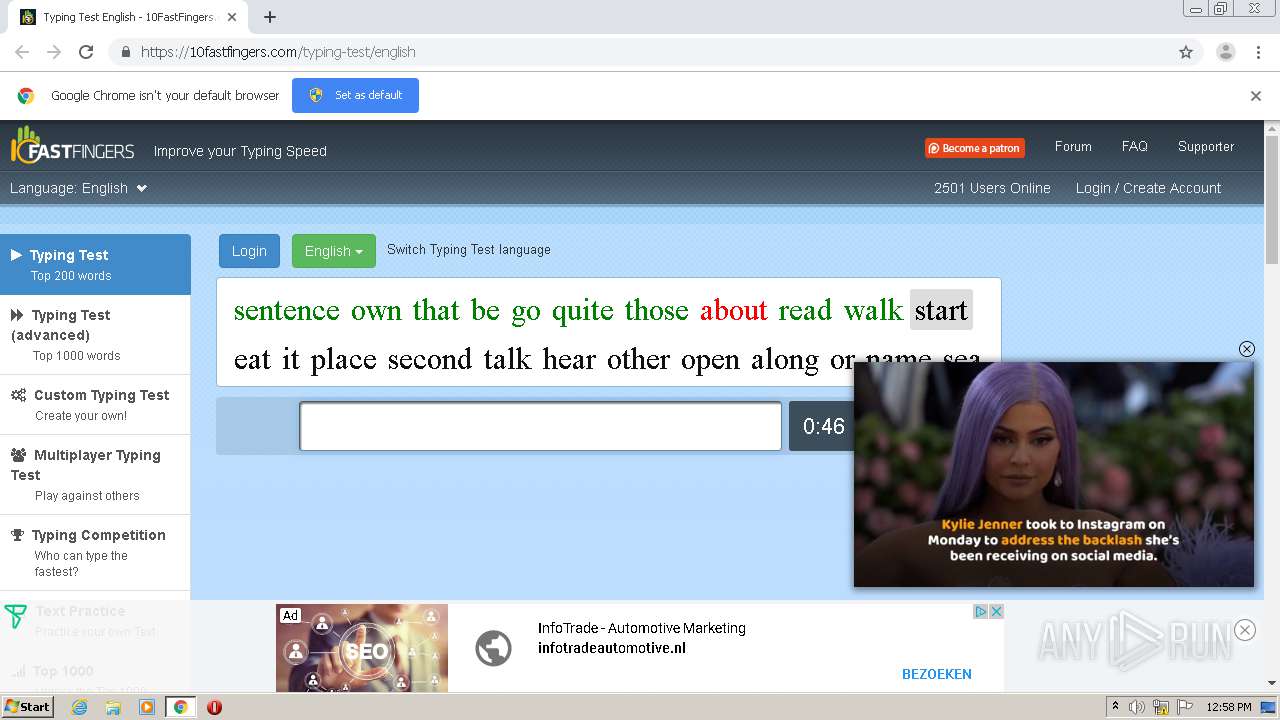Bookmark this page with the star icon
Image resolution: width=1280 pixels, height=720 pixels.
(x=1186, y=52)
